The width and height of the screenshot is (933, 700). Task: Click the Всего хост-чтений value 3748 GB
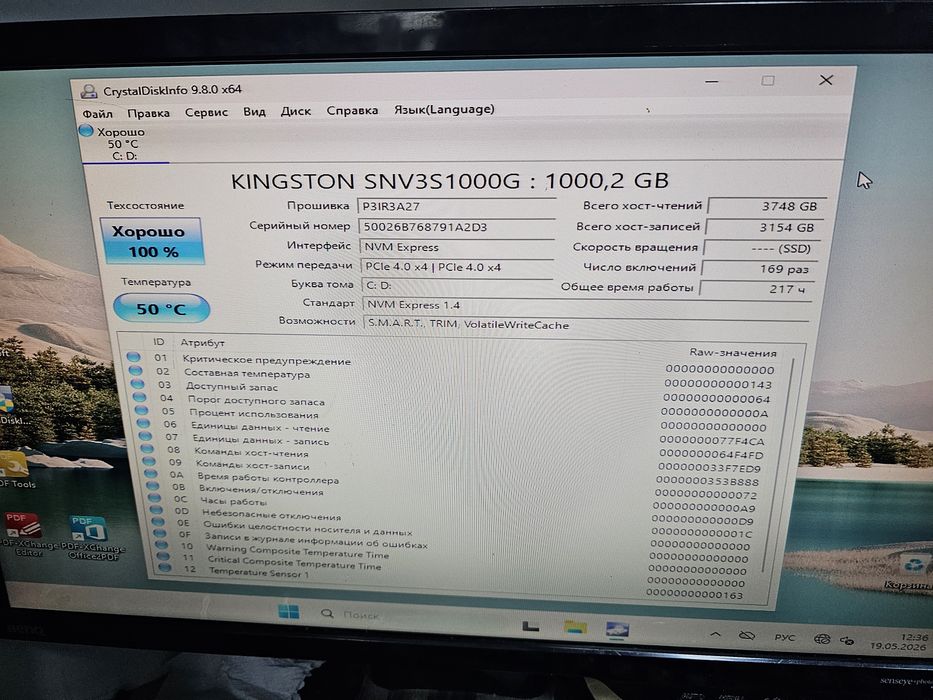tap(767, 207)
